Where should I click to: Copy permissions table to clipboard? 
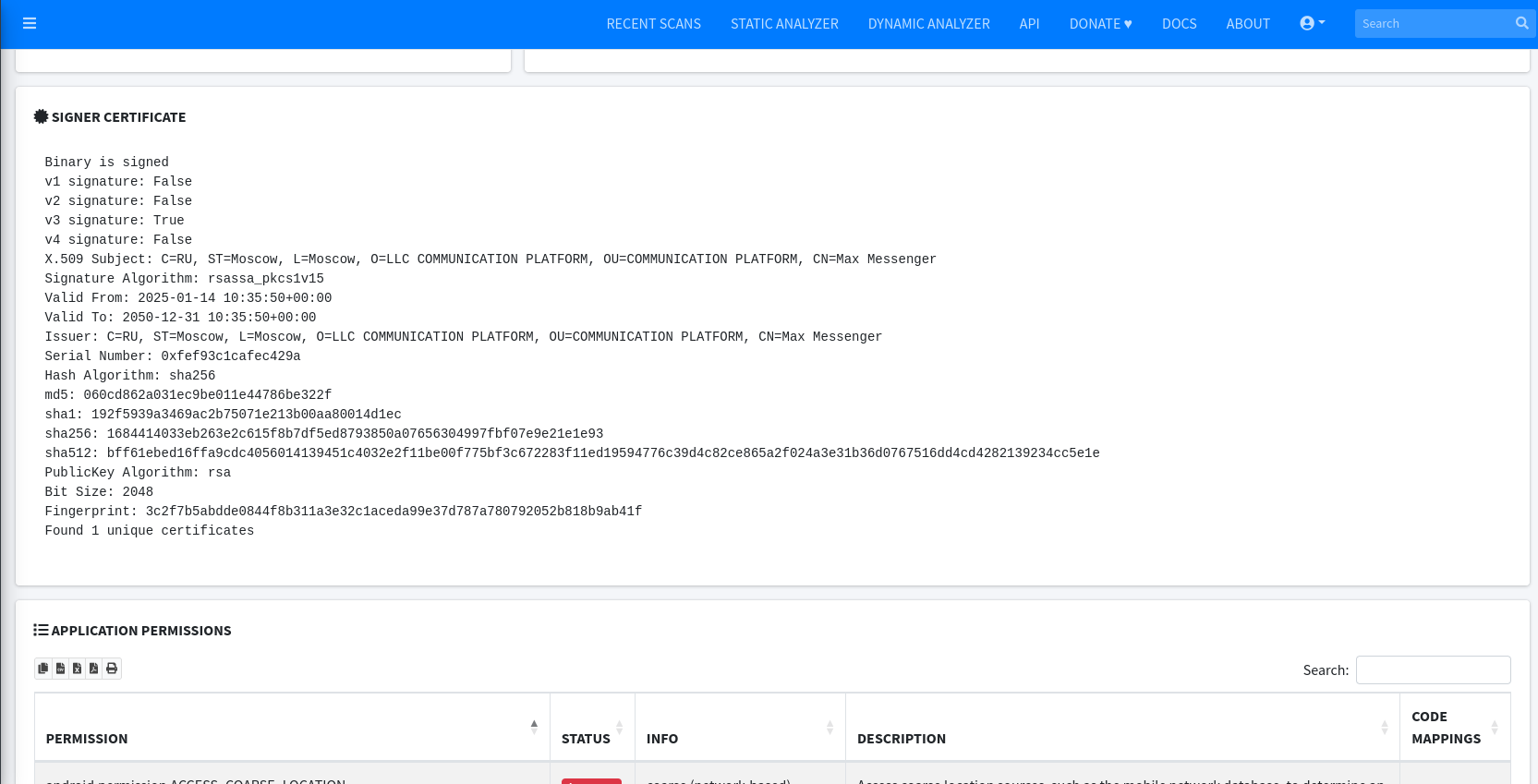[43, 669]
